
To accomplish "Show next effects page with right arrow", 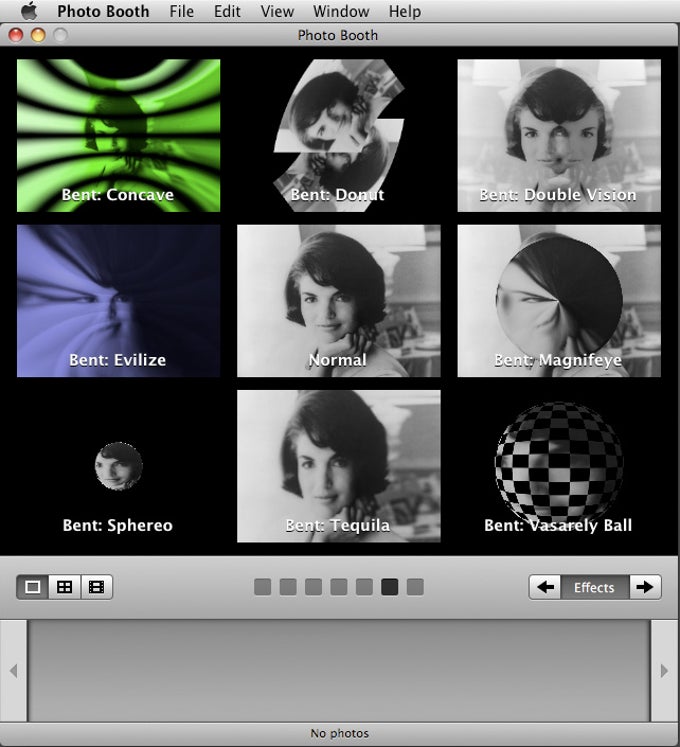I will click(645, 587).
